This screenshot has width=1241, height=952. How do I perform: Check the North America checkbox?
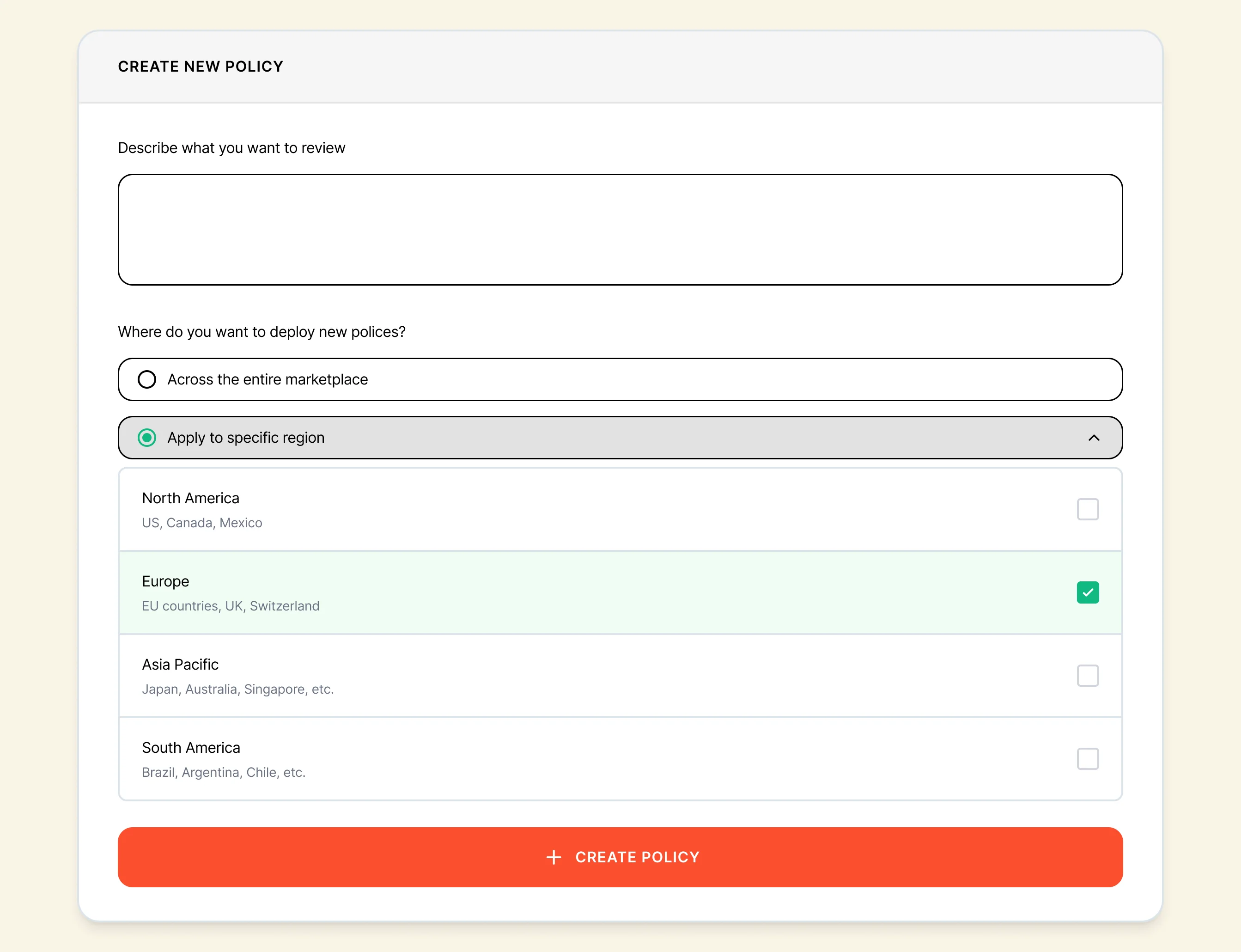[1087, 509]
